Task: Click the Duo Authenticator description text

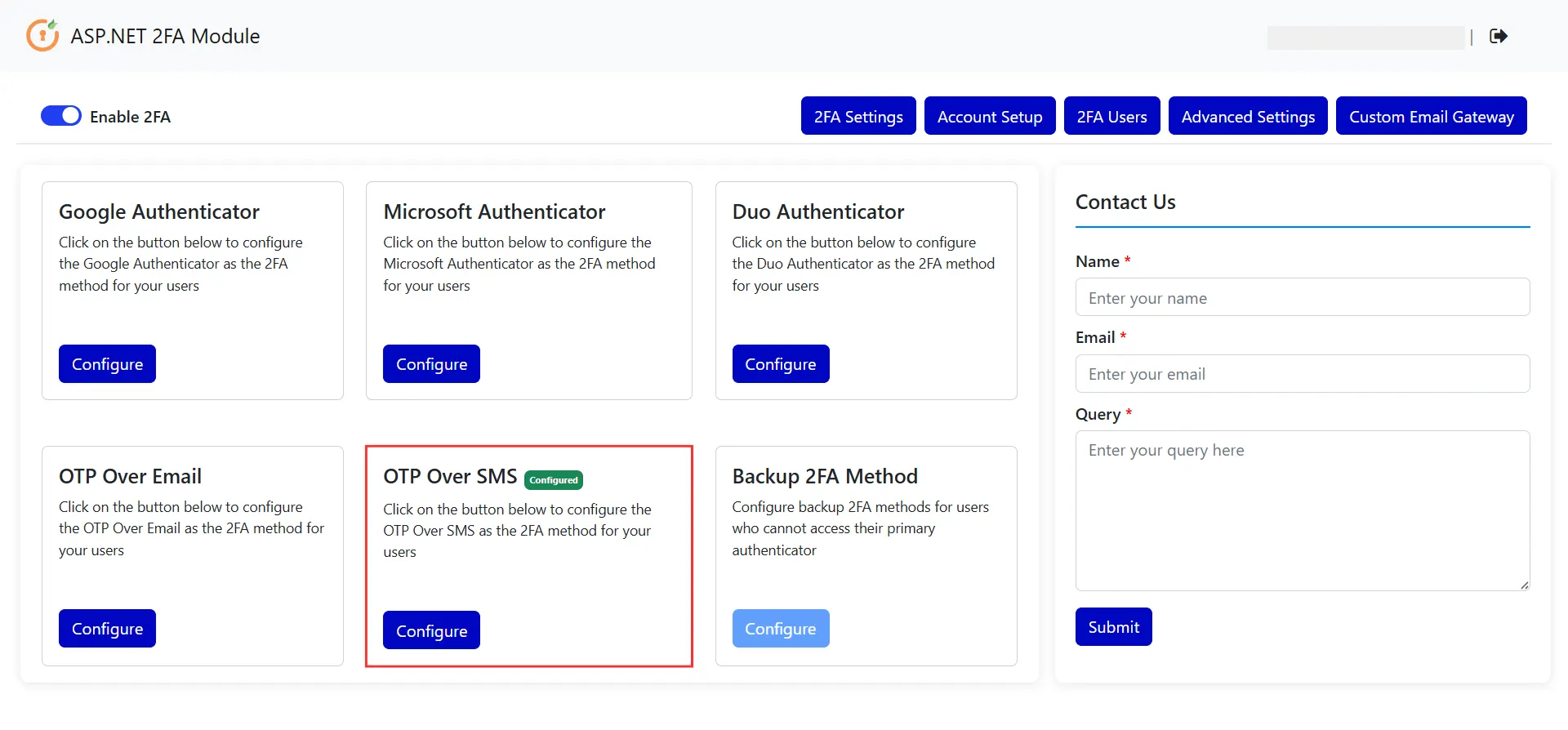Action: coord(863,264)
